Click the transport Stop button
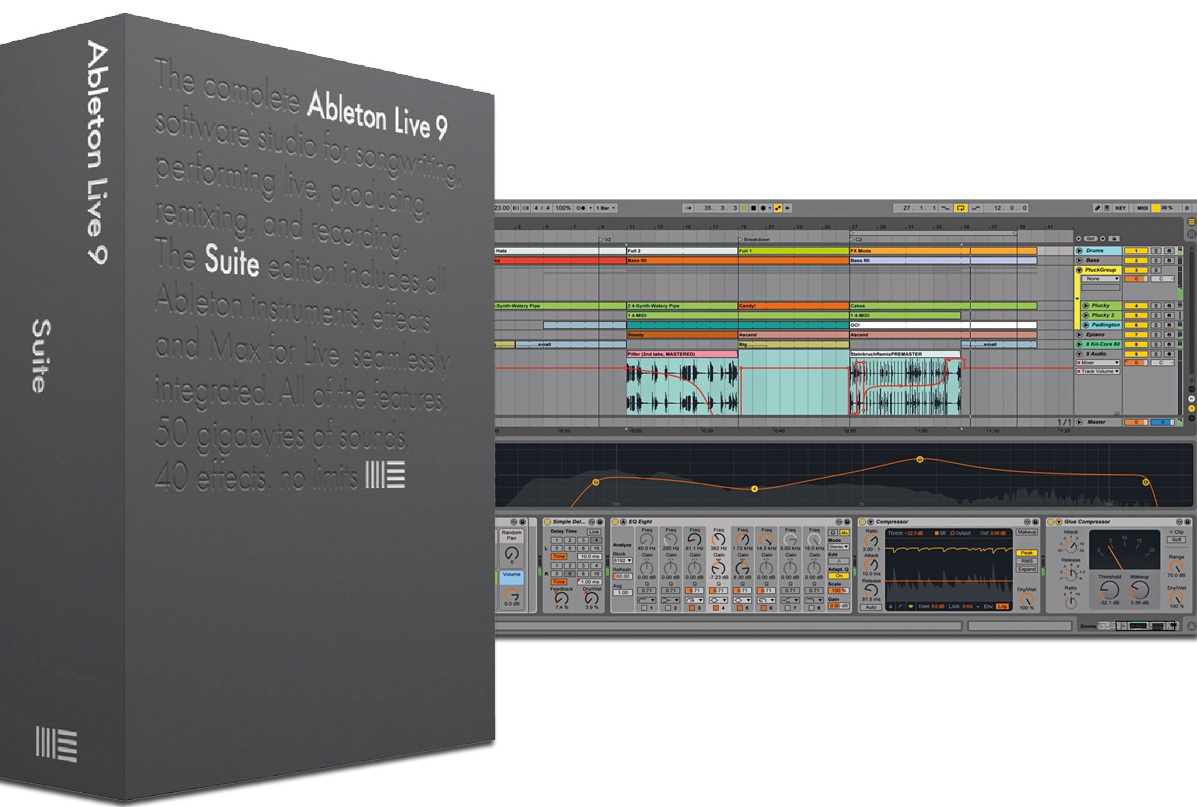The width and height of the screenshot is (1197, 807). (x=753, y=208)
